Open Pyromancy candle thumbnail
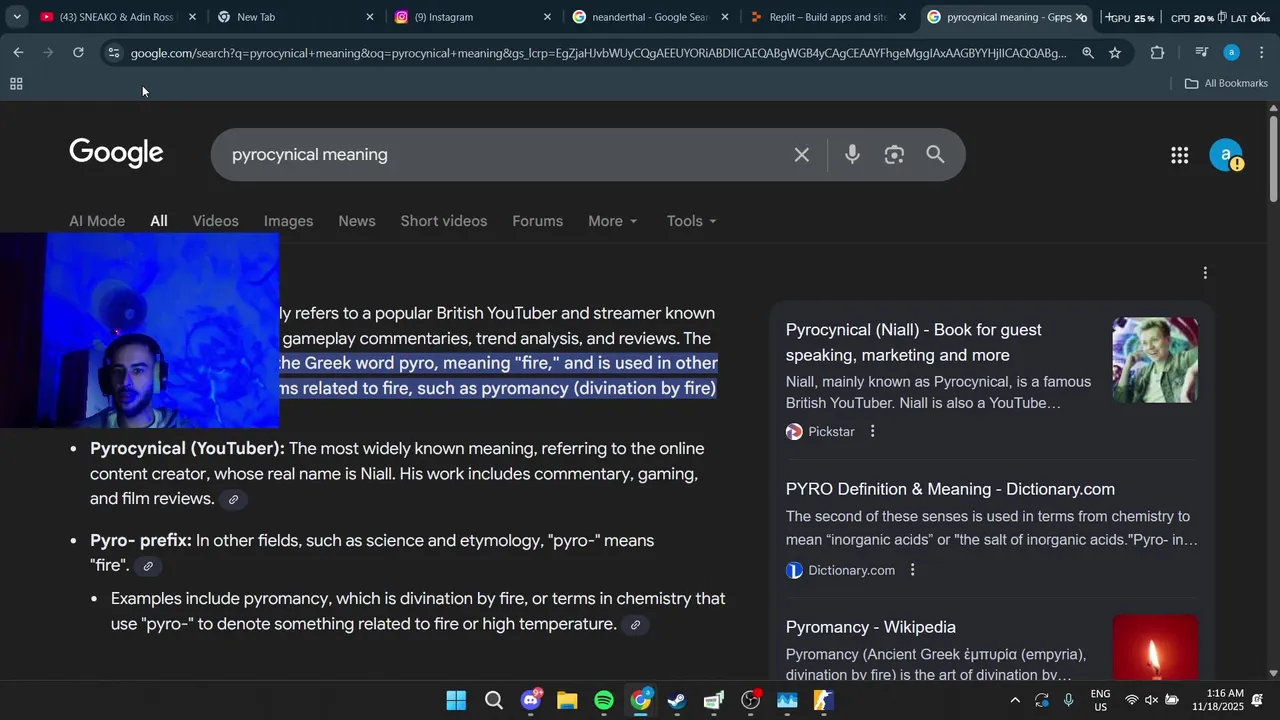Screen dimensions: 1280x720 (x=1155, y=648)
